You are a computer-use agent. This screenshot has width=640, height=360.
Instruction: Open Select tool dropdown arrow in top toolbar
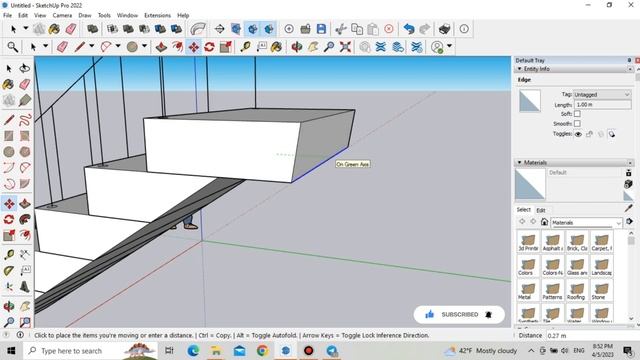pyautogui.click(x=25, y=29)
